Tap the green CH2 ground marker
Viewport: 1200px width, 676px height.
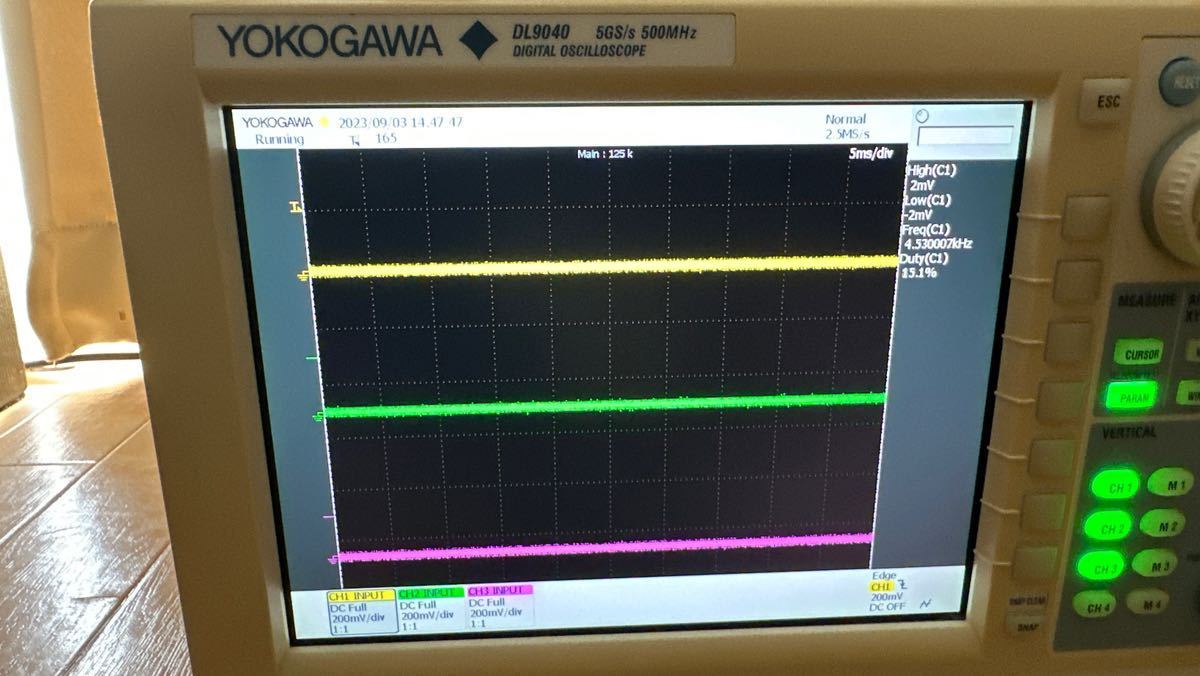[x=317, y=417]
